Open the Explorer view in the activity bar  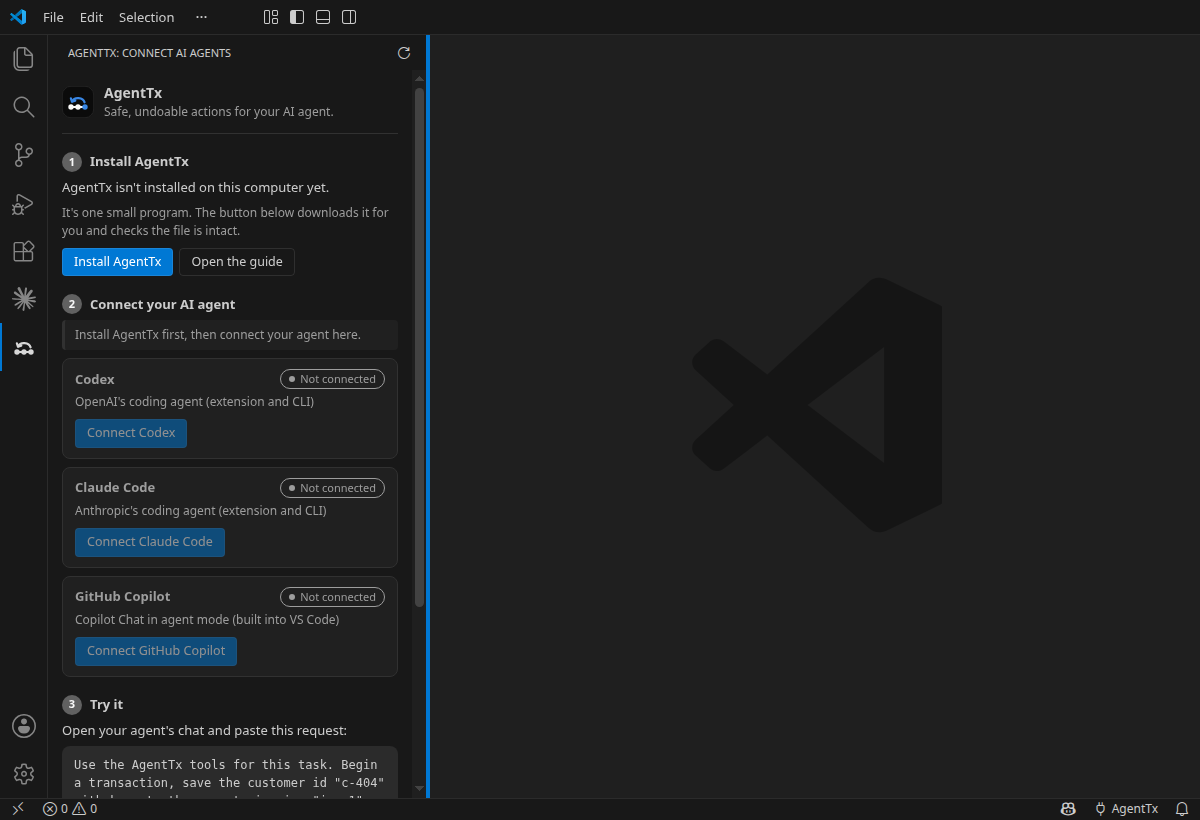[x=24, y=59]
